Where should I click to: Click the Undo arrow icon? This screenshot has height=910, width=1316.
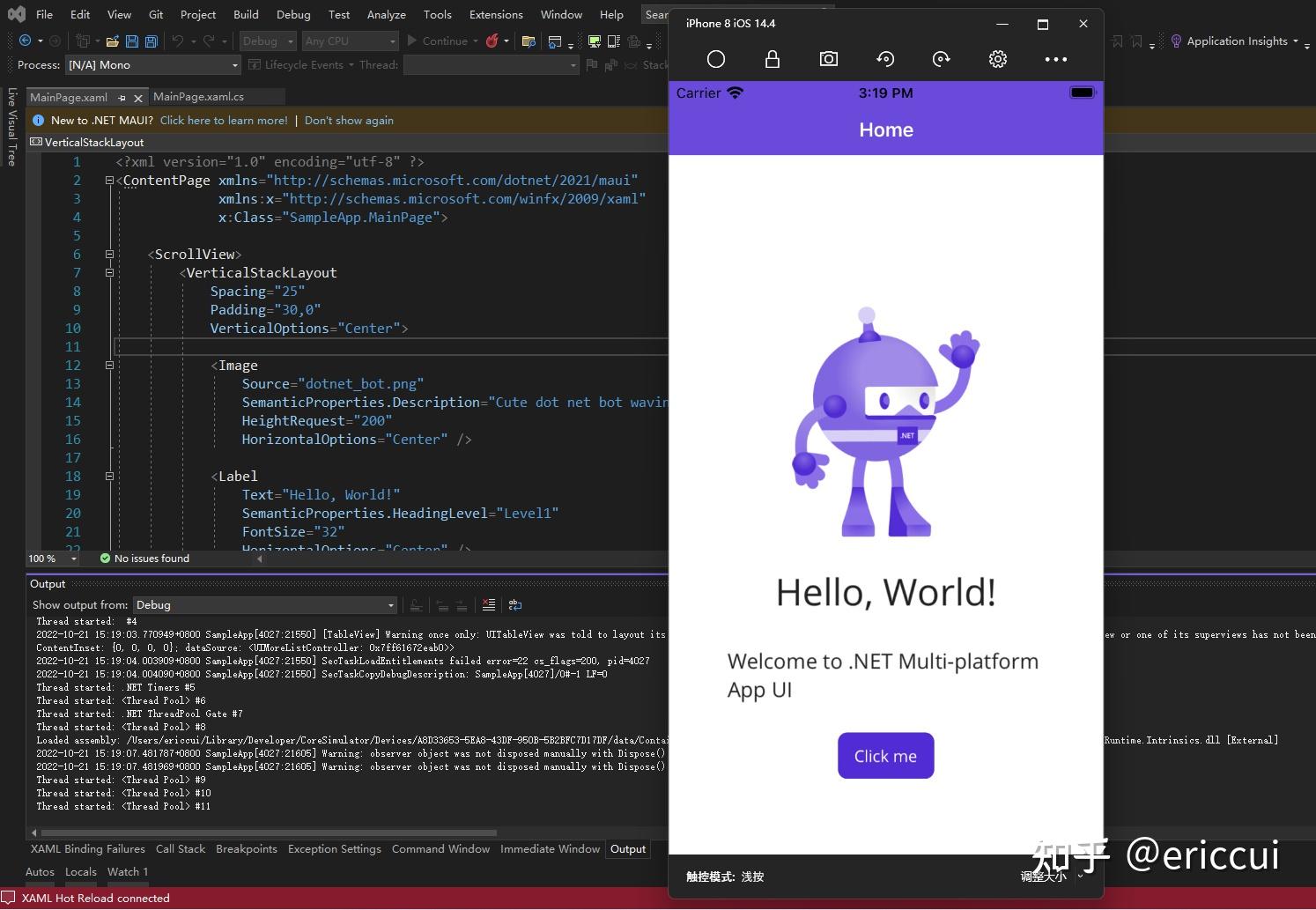178,41
